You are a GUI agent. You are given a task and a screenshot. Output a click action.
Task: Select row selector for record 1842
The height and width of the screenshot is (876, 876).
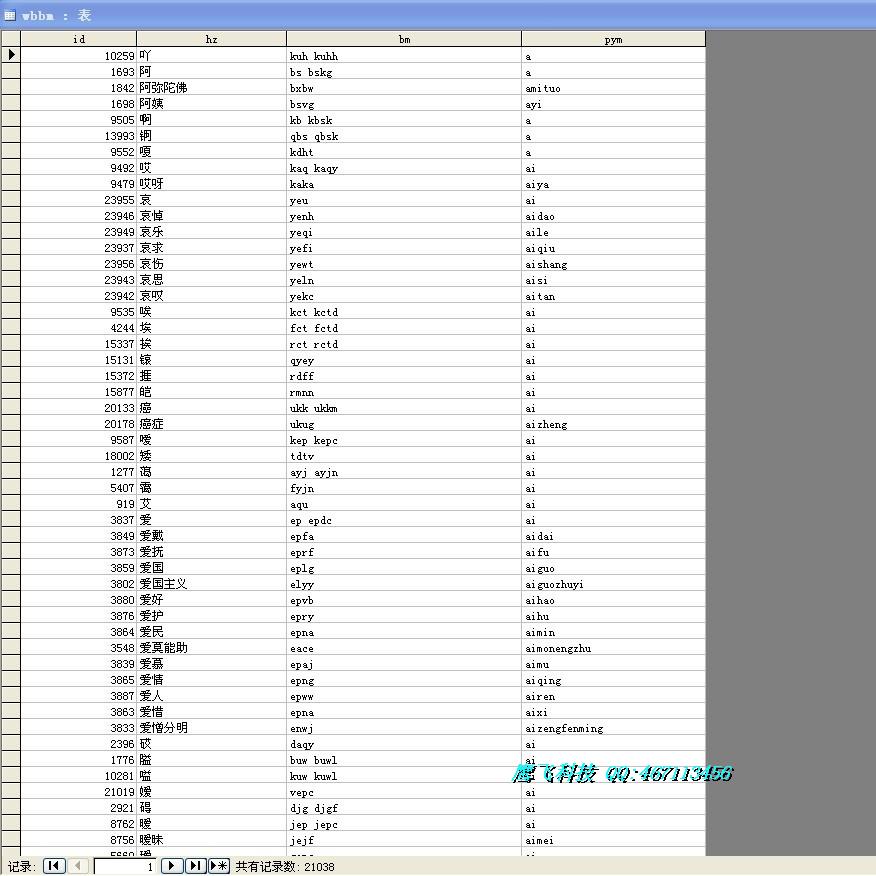(x=11, y=88)
